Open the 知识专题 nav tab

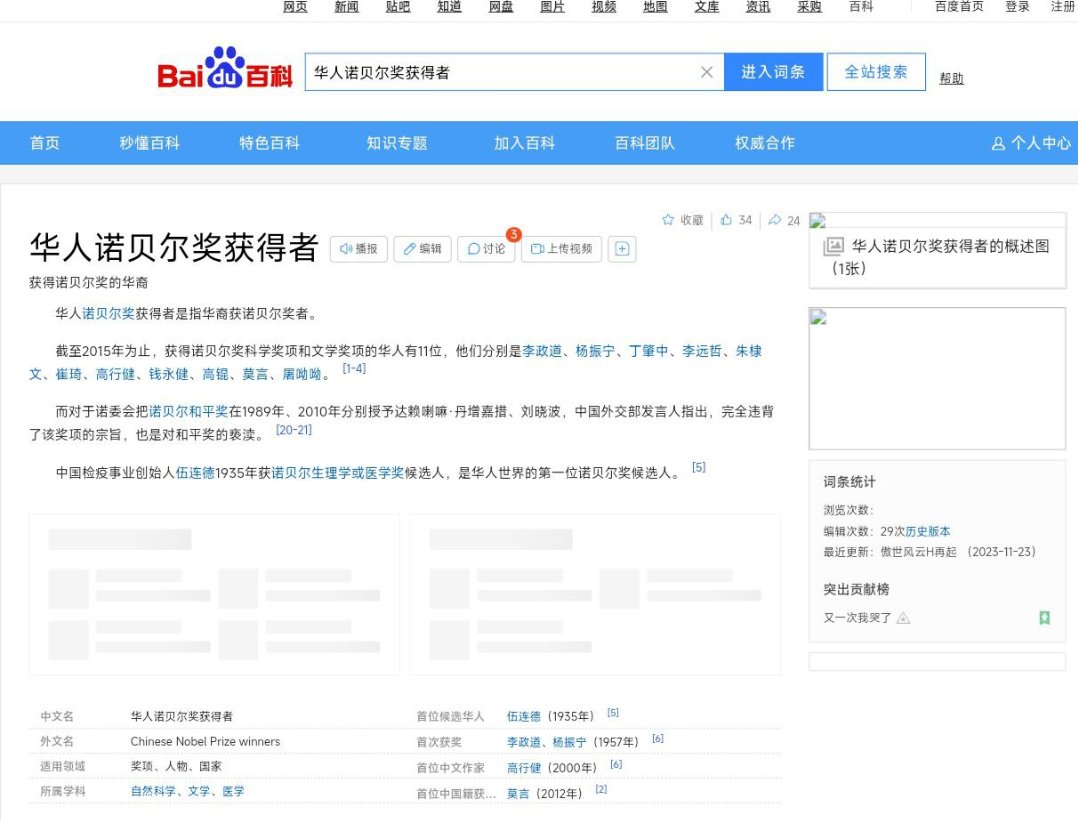(x=397, y=143)
